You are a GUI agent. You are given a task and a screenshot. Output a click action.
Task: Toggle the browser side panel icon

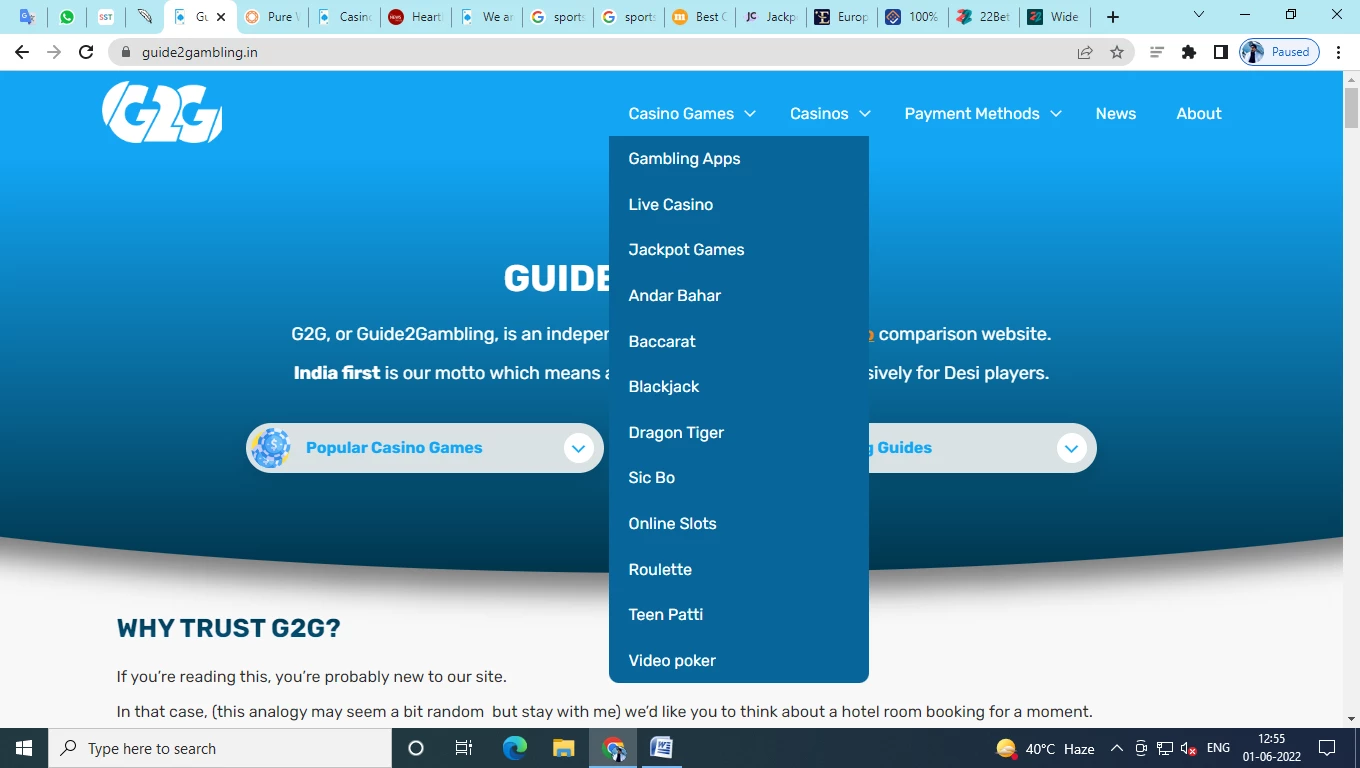tap(1221, 52)
